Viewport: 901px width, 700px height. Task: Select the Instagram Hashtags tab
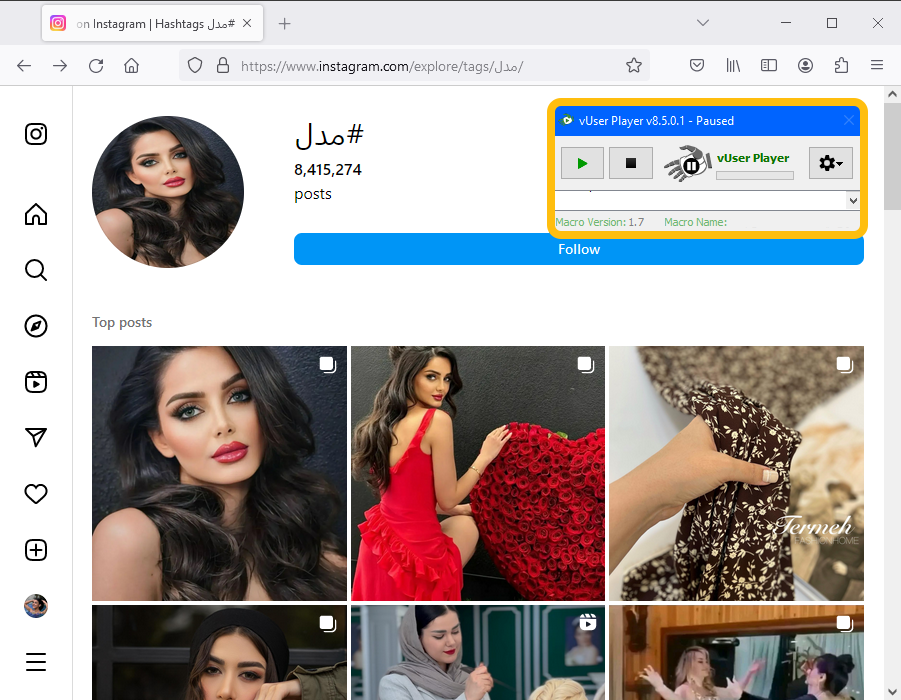click(x=152, y=24)
